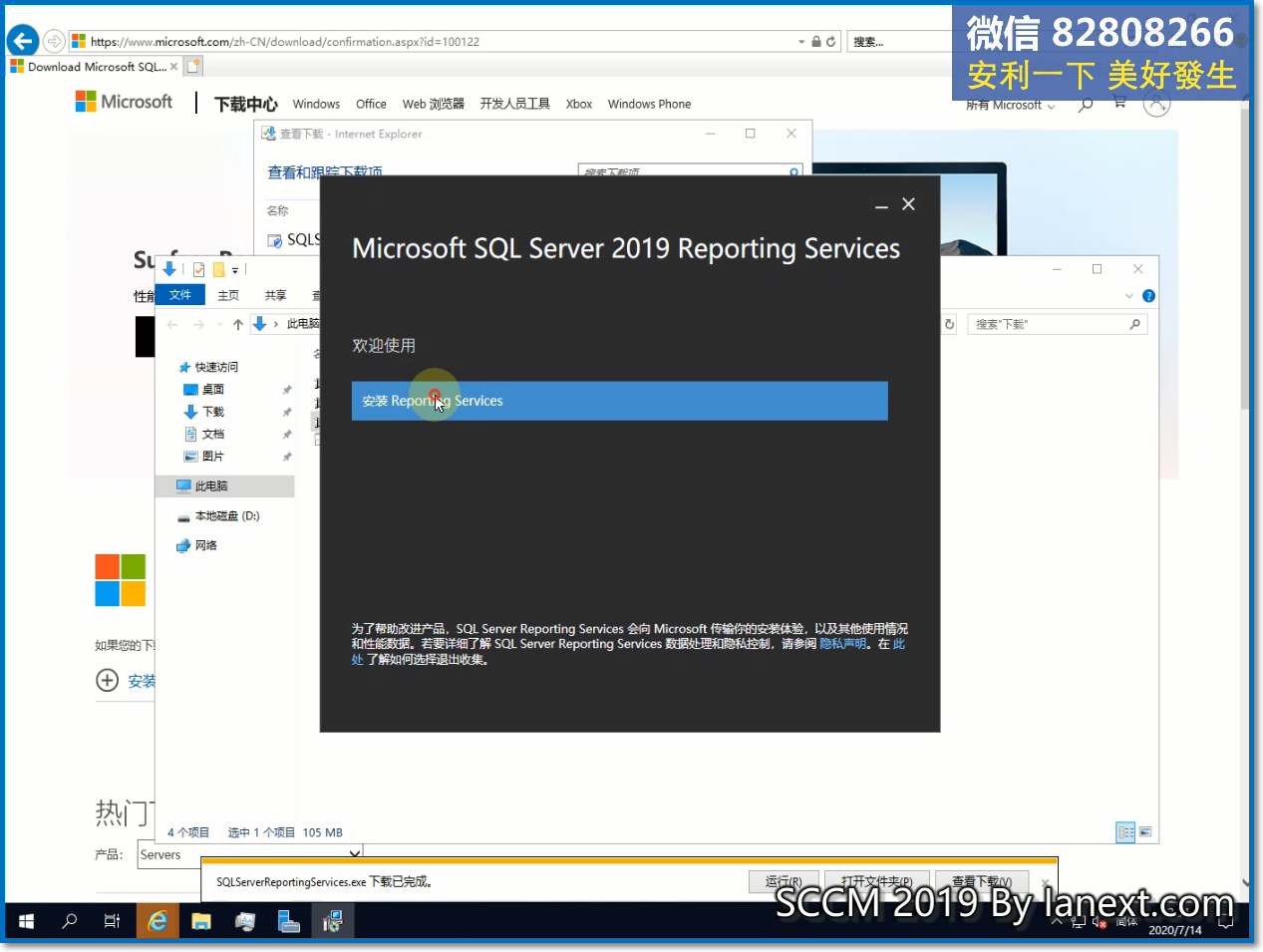The height and width of the screenshot is (952, 1263).
Task: Open the 主页 ribbon tab in File Explorer
Action: tap(228, 295)
